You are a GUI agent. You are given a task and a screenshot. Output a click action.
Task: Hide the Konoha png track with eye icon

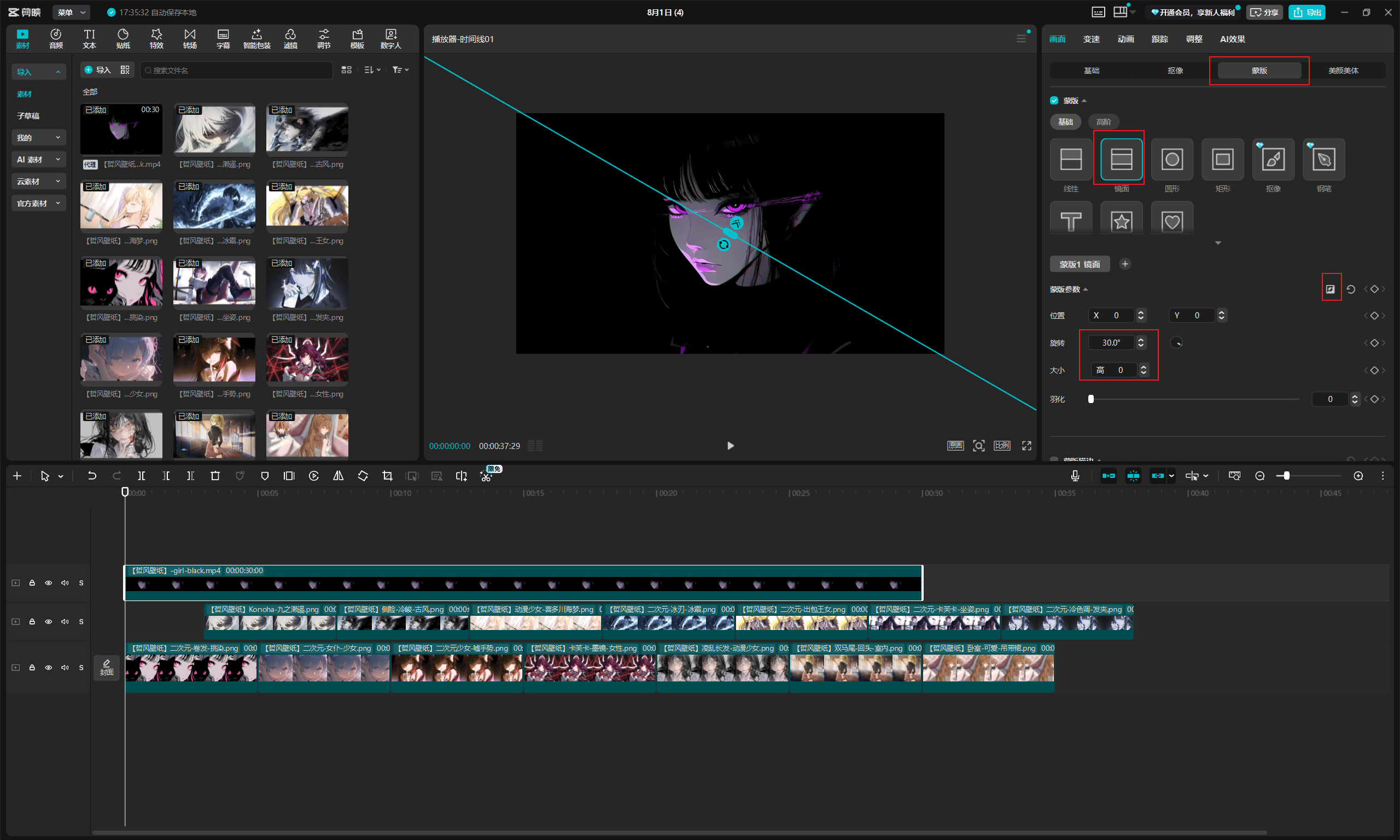[49, 621]
